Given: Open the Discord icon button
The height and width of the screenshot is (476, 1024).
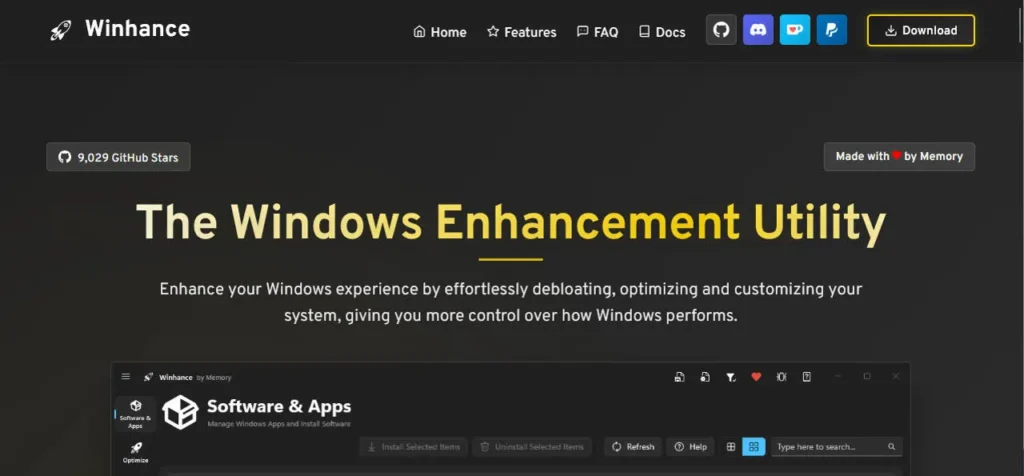Looking at the screenshot, I should (758, 30).
